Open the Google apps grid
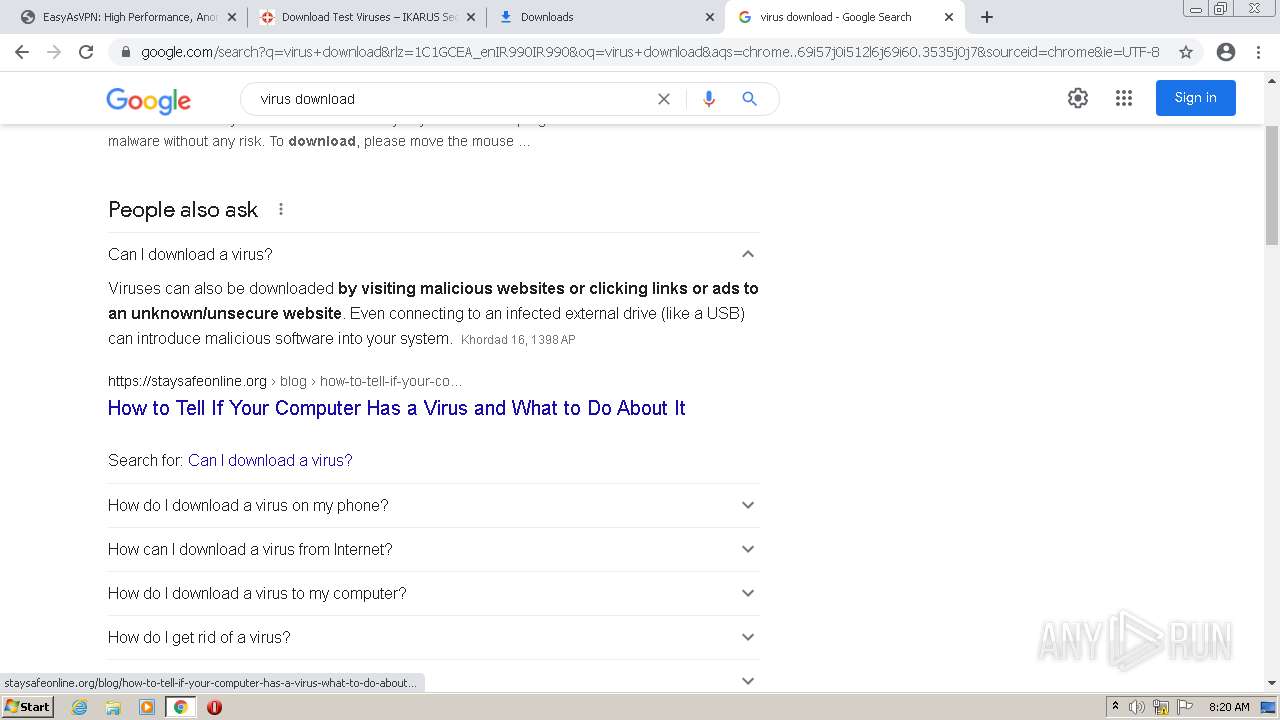This screenshot has width=1280, height=720. pos(1124,98)
